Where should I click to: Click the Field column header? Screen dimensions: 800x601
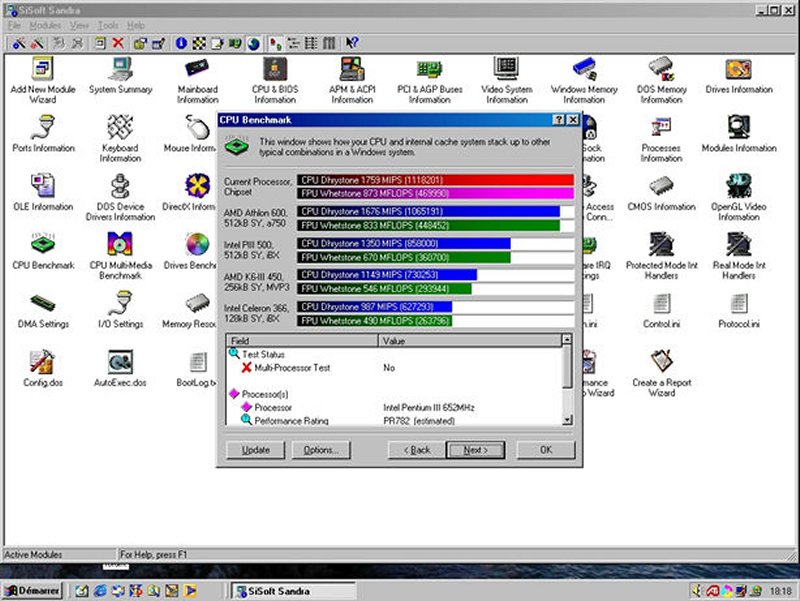pyautogui.click(x=302, y=340)
